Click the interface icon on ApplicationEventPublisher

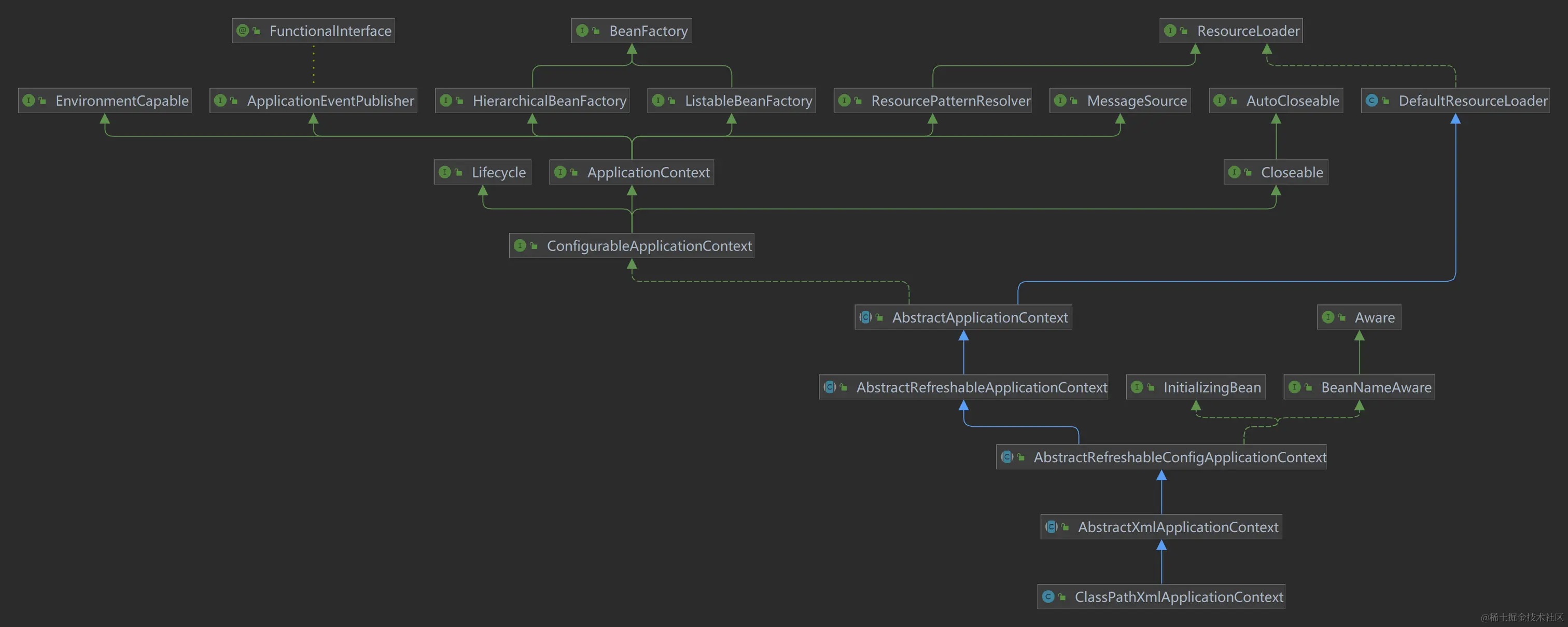click(220, 101)
